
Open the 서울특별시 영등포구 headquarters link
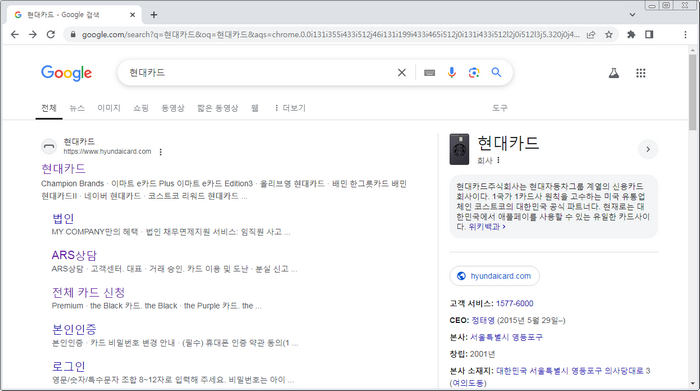[506, 337]
